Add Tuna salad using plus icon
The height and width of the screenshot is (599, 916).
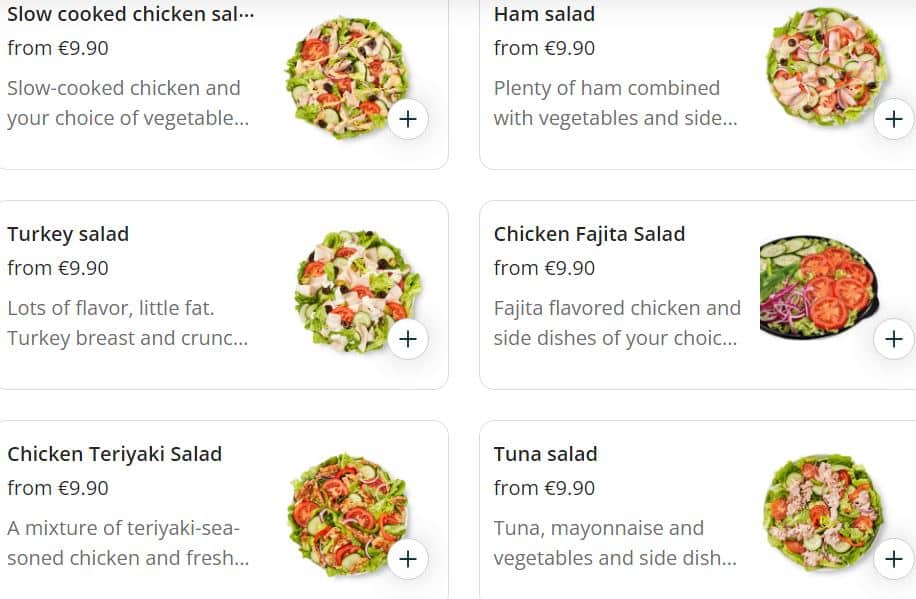point(893,559)
